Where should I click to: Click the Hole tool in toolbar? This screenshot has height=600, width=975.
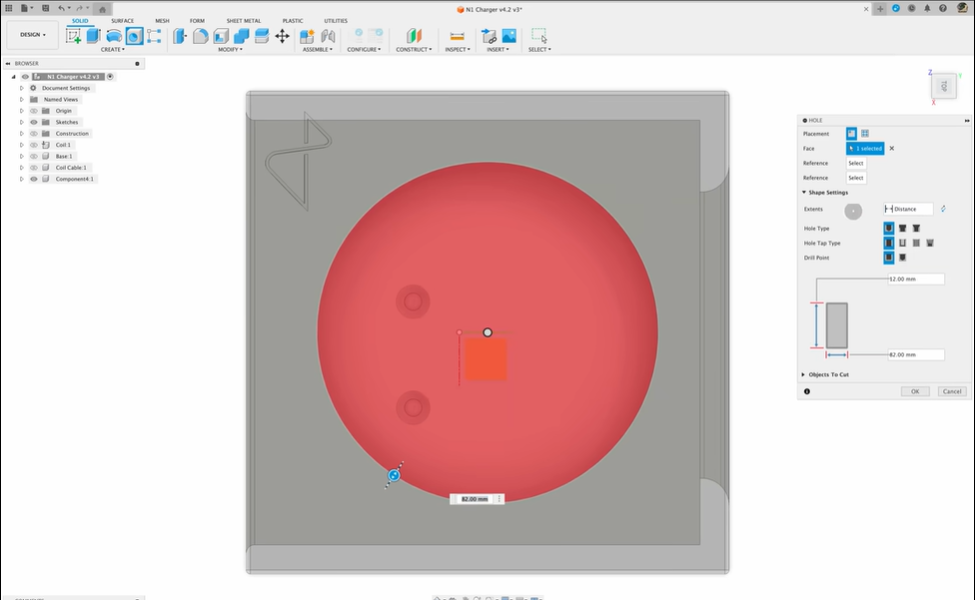click(x=134, y=36)
